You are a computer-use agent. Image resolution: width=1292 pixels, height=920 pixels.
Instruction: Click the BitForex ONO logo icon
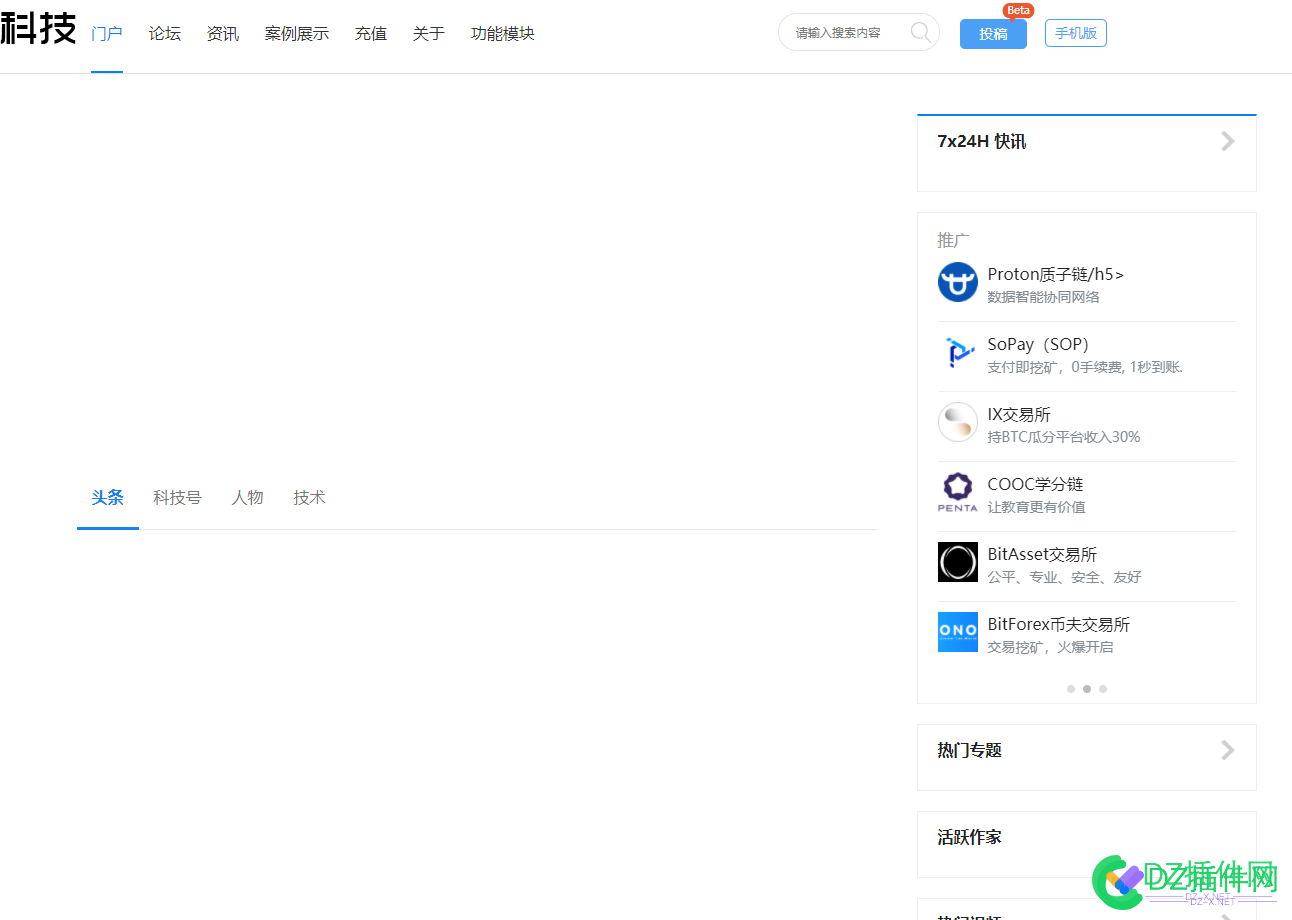click(957, 632)
